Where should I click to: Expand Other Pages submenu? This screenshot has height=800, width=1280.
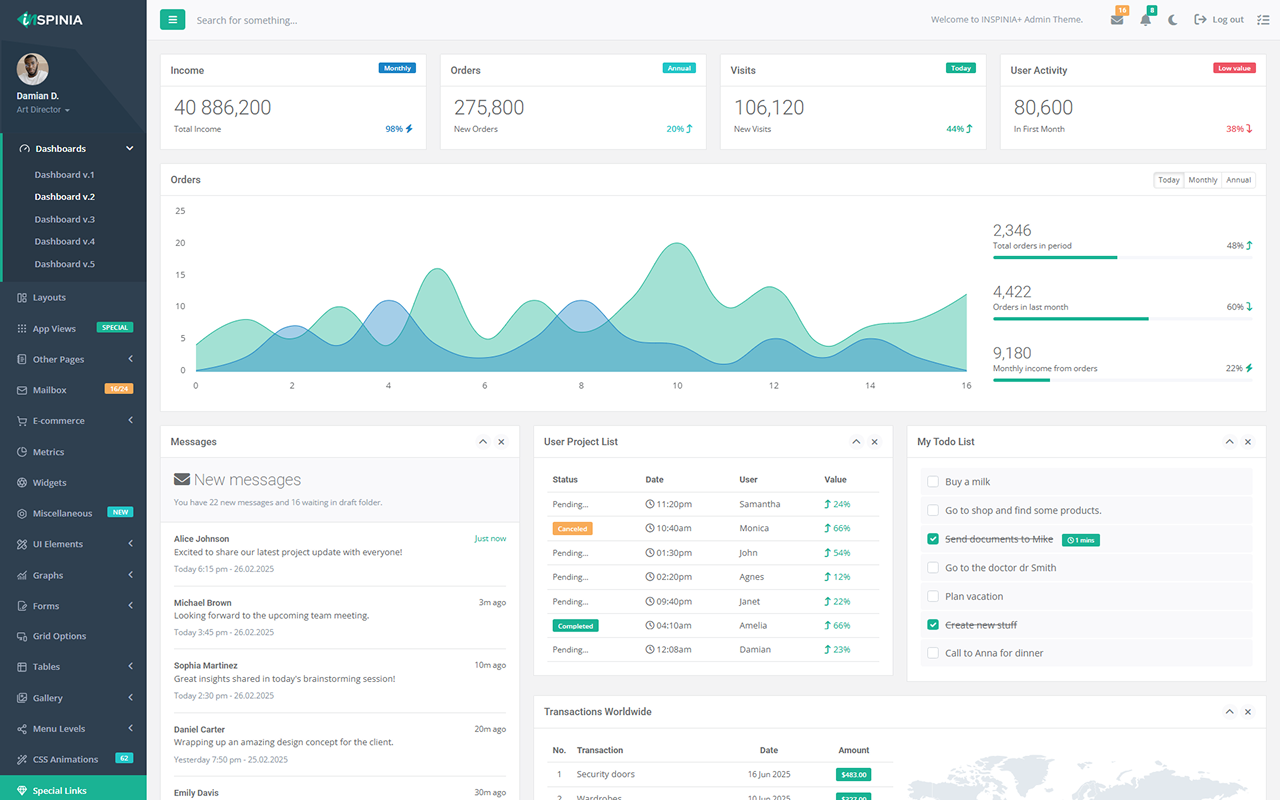(x=130, y=359)
